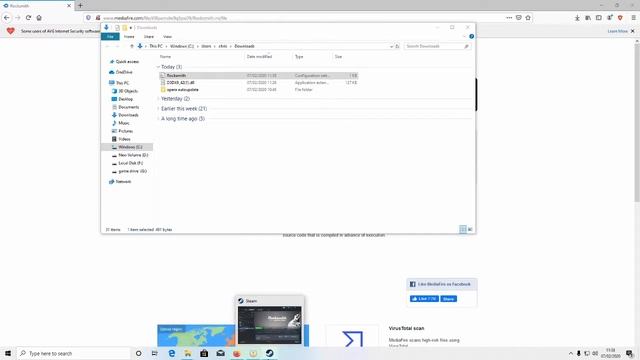Open the Home ribbon tab
Viewport: 640px width, 360px height.
[x=129, y=36]
